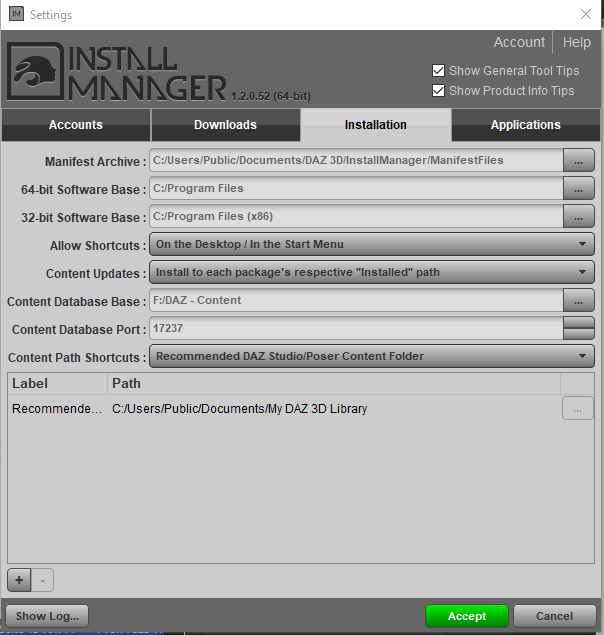Open the Allow Shortcuts dropdown
Screen dimensions: 604x635
pyautogui.click(x=372, y=244)
